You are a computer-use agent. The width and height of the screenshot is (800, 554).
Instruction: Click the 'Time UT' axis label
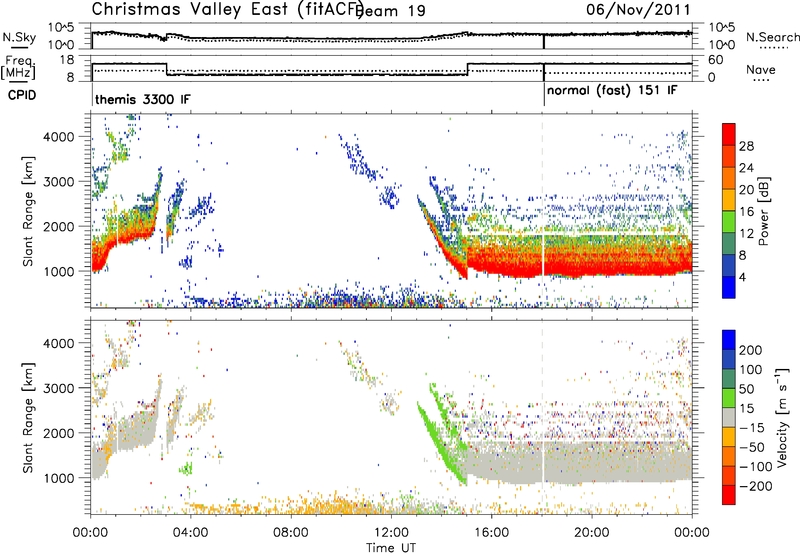pyautogui.click(x=391, y=548)
